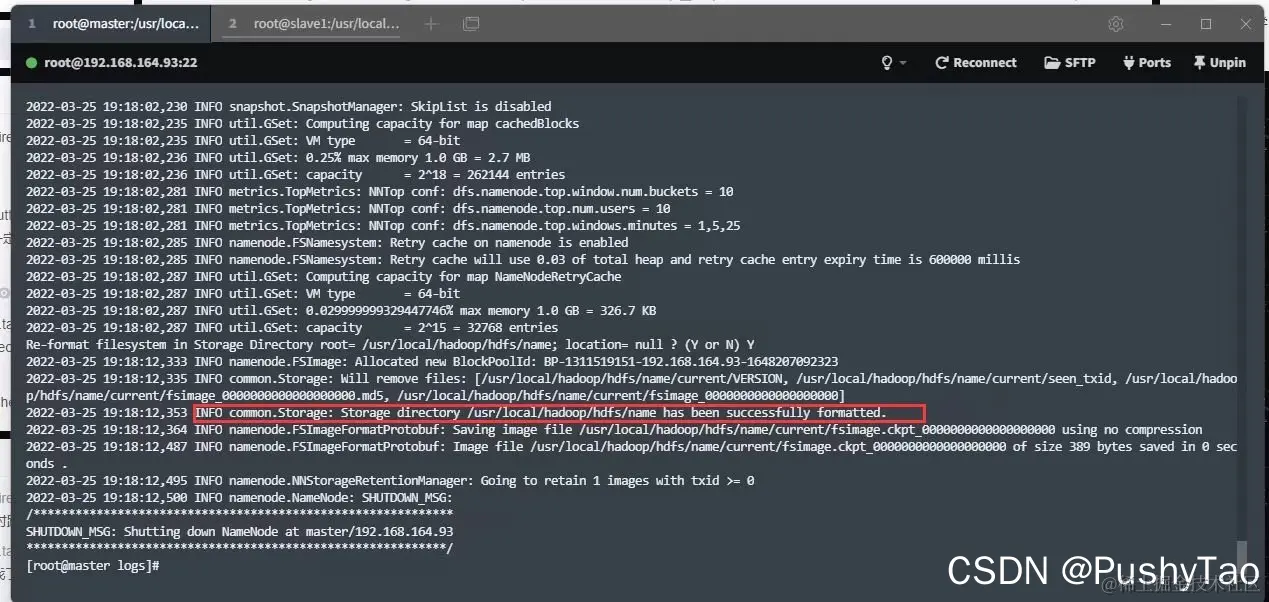The height and width of the screenshot is (602, 1269).
Task: Click the 'Re-format filesystem in Storage Directory' line
Action: 390,344
